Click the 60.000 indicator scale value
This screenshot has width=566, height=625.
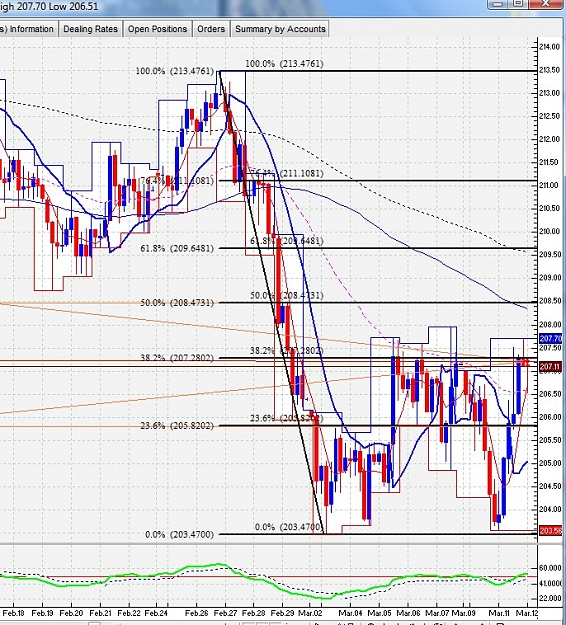click(550, 568)
